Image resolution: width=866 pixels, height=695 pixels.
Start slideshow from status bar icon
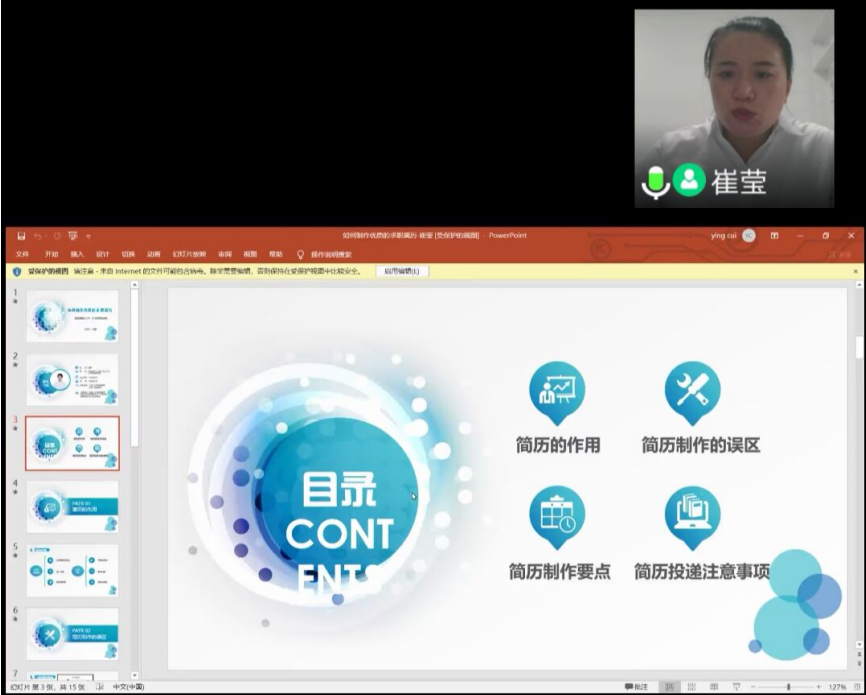pyautogui.click(x=737, y=687)
